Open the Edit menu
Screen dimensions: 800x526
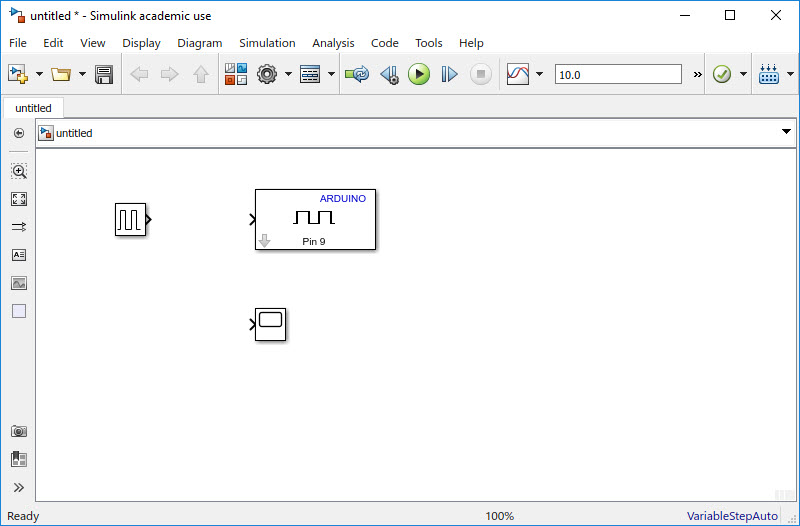pyautogui.click(x=53, y=43)
